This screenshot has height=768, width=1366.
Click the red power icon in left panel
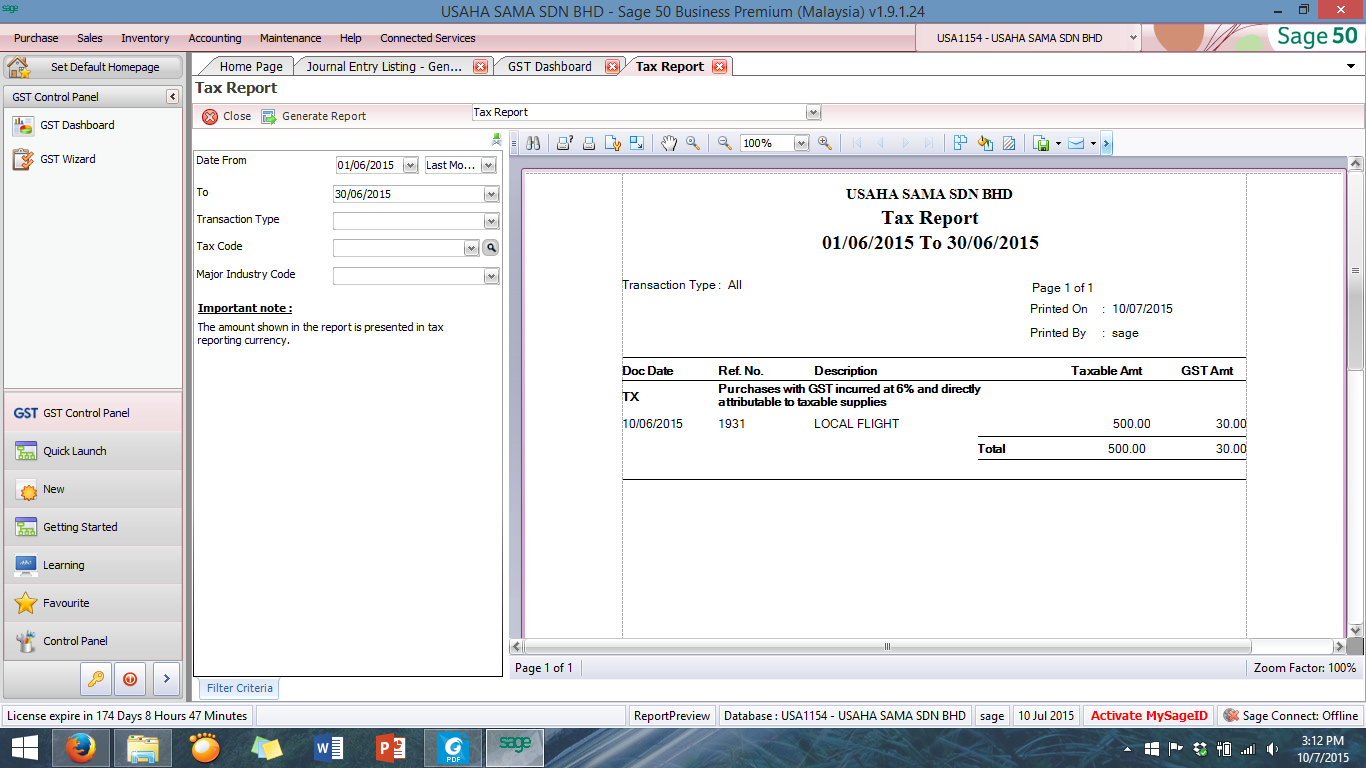(130, 678)
